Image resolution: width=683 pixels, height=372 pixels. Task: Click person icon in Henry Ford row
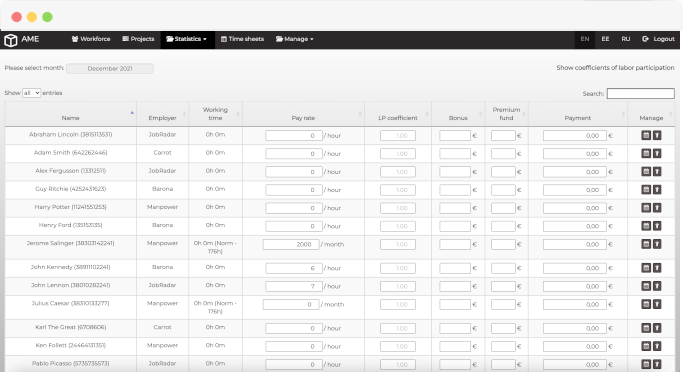pyautogui.click(x=657, y=226)
